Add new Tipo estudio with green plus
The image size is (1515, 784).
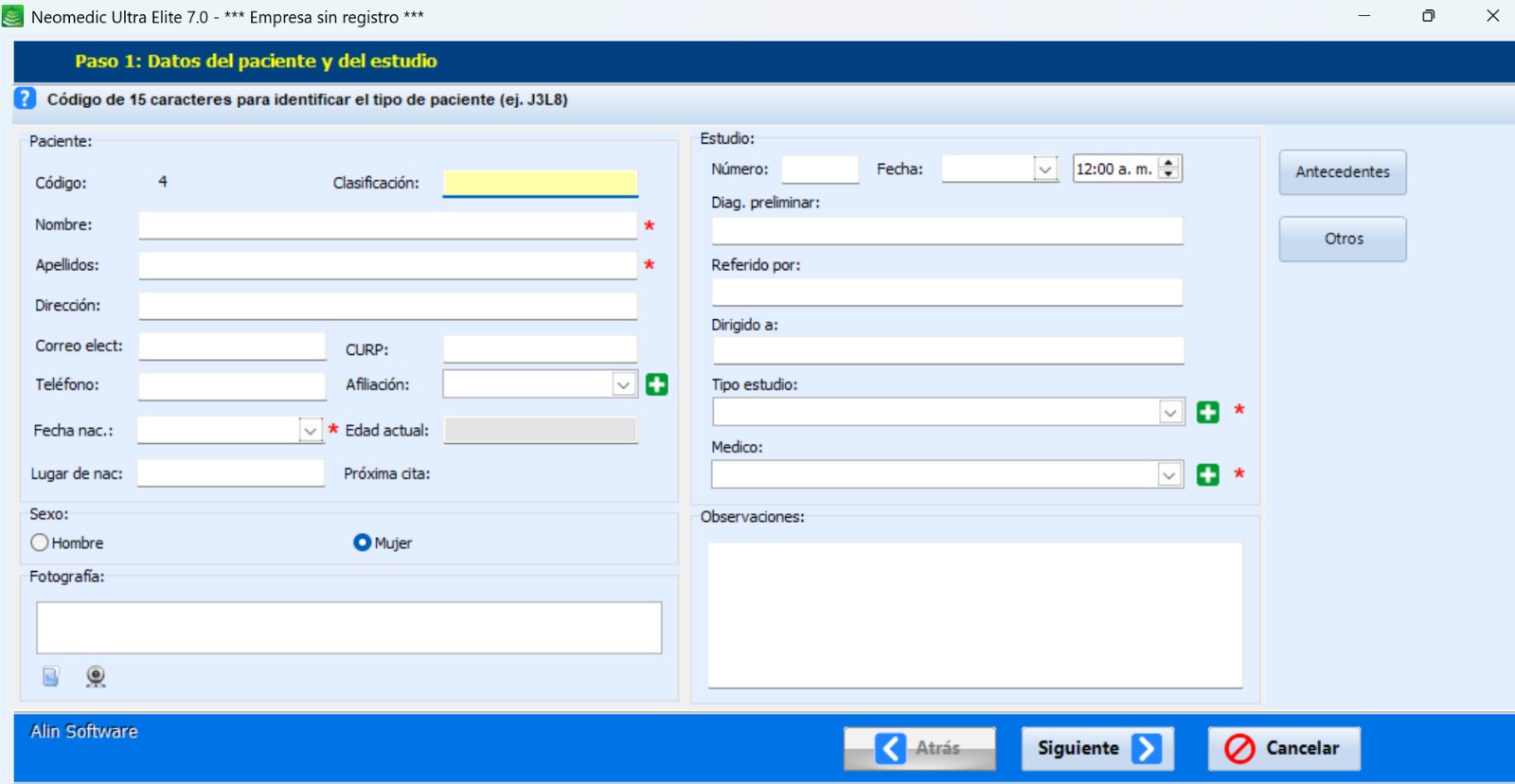[1207, 412]
